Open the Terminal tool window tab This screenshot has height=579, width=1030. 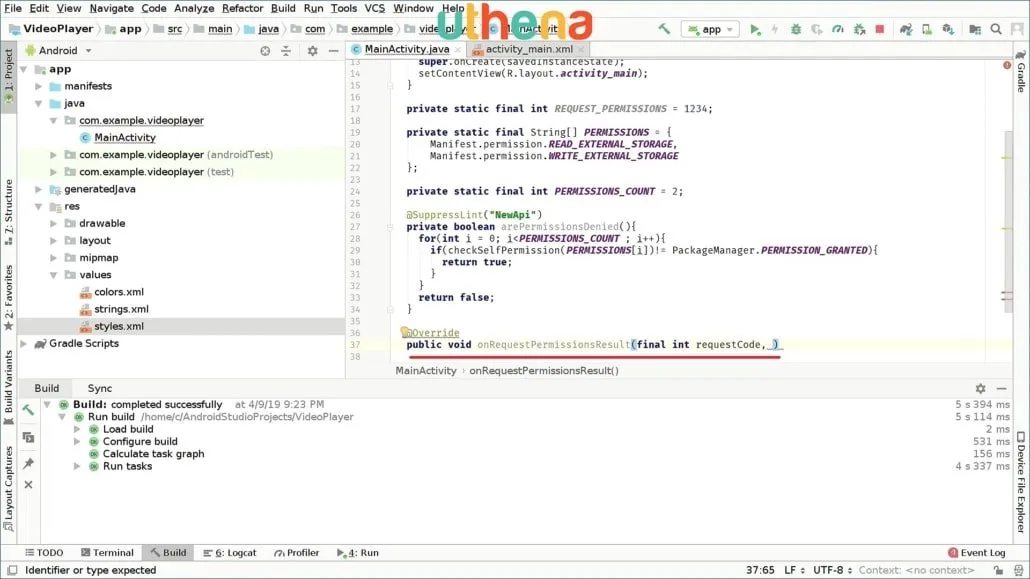(107, 553)
